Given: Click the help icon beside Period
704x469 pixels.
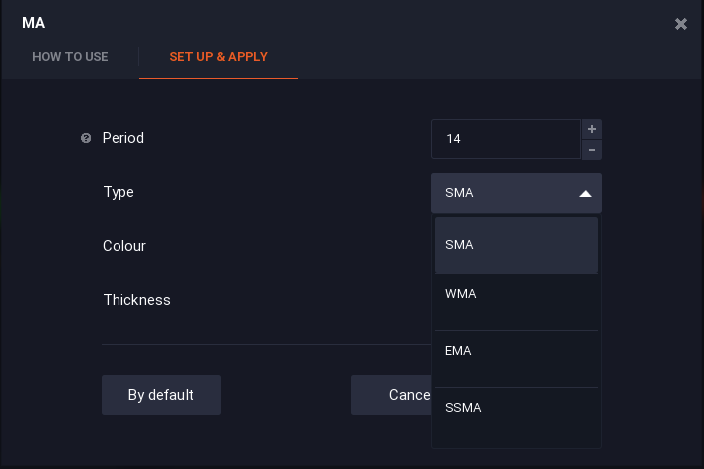Looking at the screenshot, I should click(x=86, y=138).
